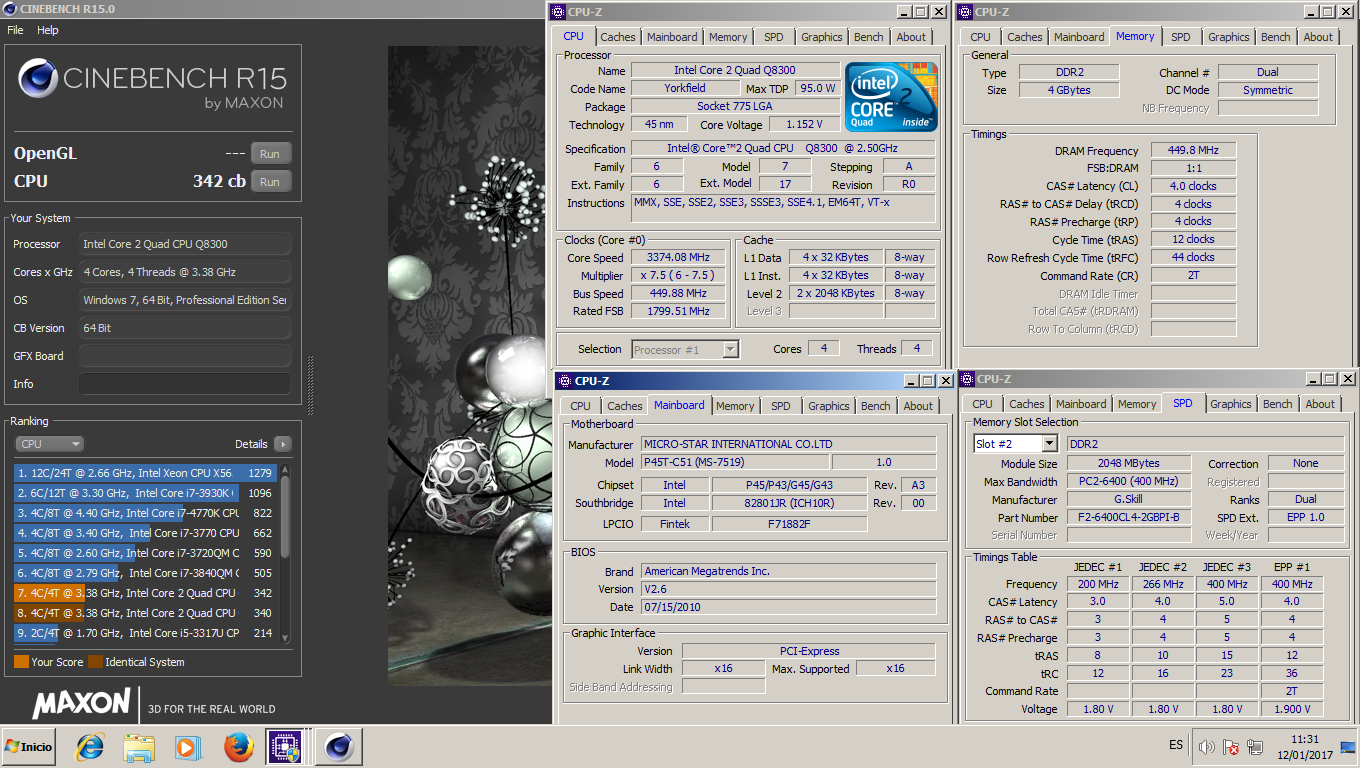Click the brown Identical System legend swatch
Image resolution: width=1360 pixels, height=768 pixels.
[x=95, y=662]
